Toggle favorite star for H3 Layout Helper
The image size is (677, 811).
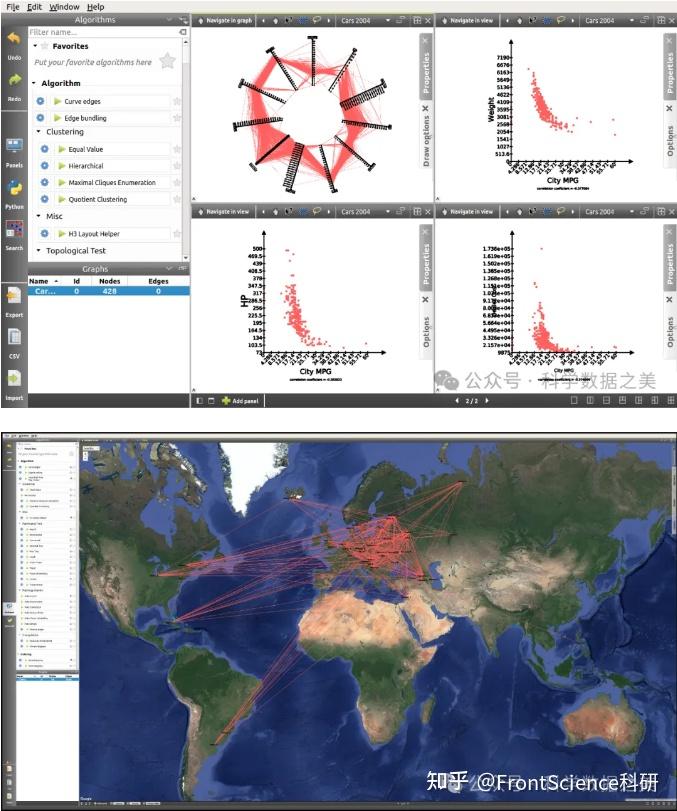177,234
